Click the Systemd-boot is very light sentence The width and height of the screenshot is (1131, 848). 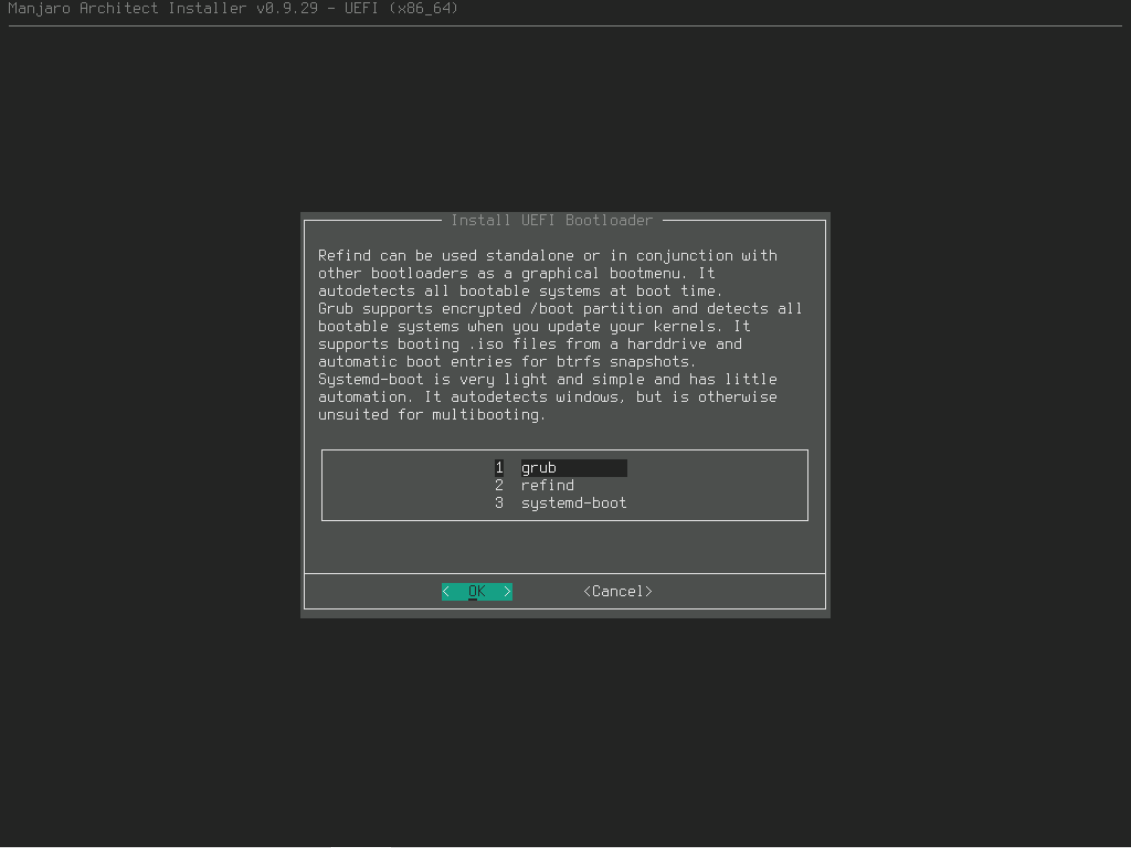pos(547,380)
